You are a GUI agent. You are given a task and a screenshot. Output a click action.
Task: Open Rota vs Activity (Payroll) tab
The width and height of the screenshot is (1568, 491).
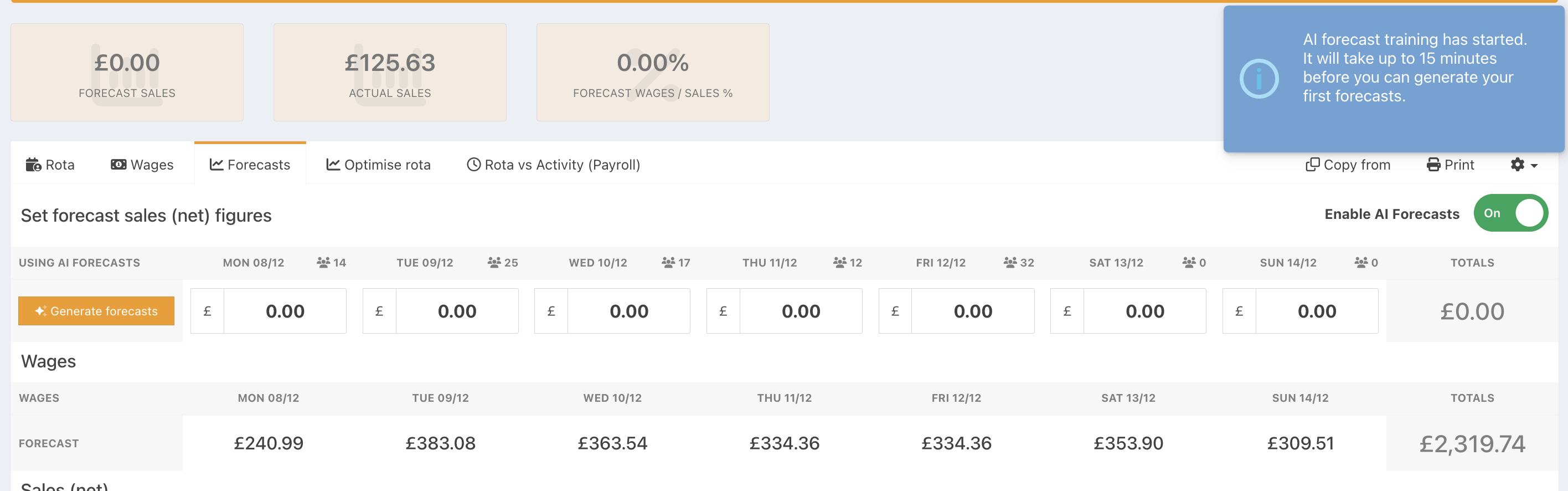click(553, 165)
